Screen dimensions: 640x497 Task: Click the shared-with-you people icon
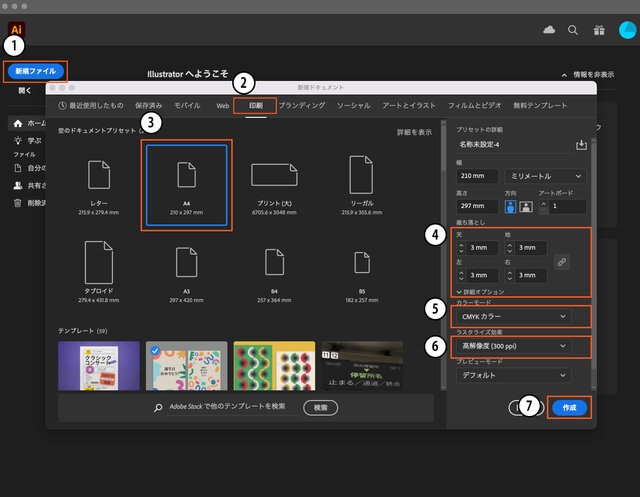point(18,185)
